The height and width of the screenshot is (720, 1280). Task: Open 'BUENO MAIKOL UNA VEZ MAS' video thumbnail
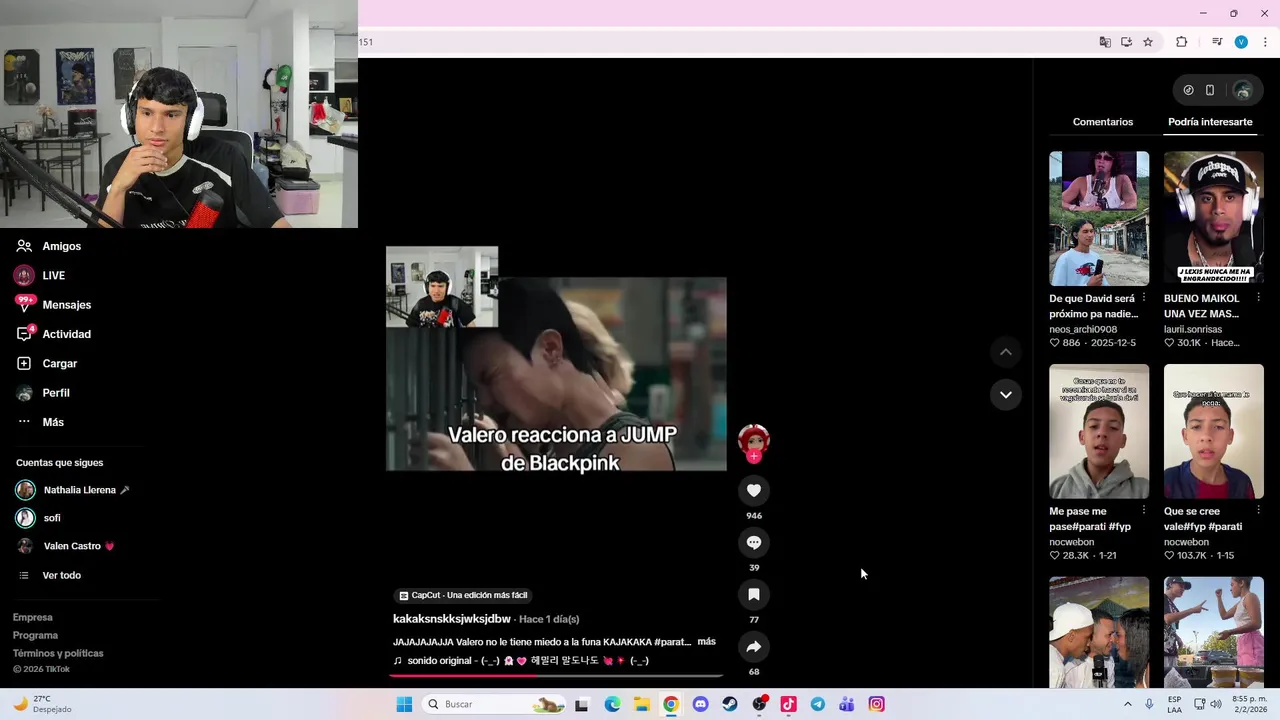click(1214, 219)
